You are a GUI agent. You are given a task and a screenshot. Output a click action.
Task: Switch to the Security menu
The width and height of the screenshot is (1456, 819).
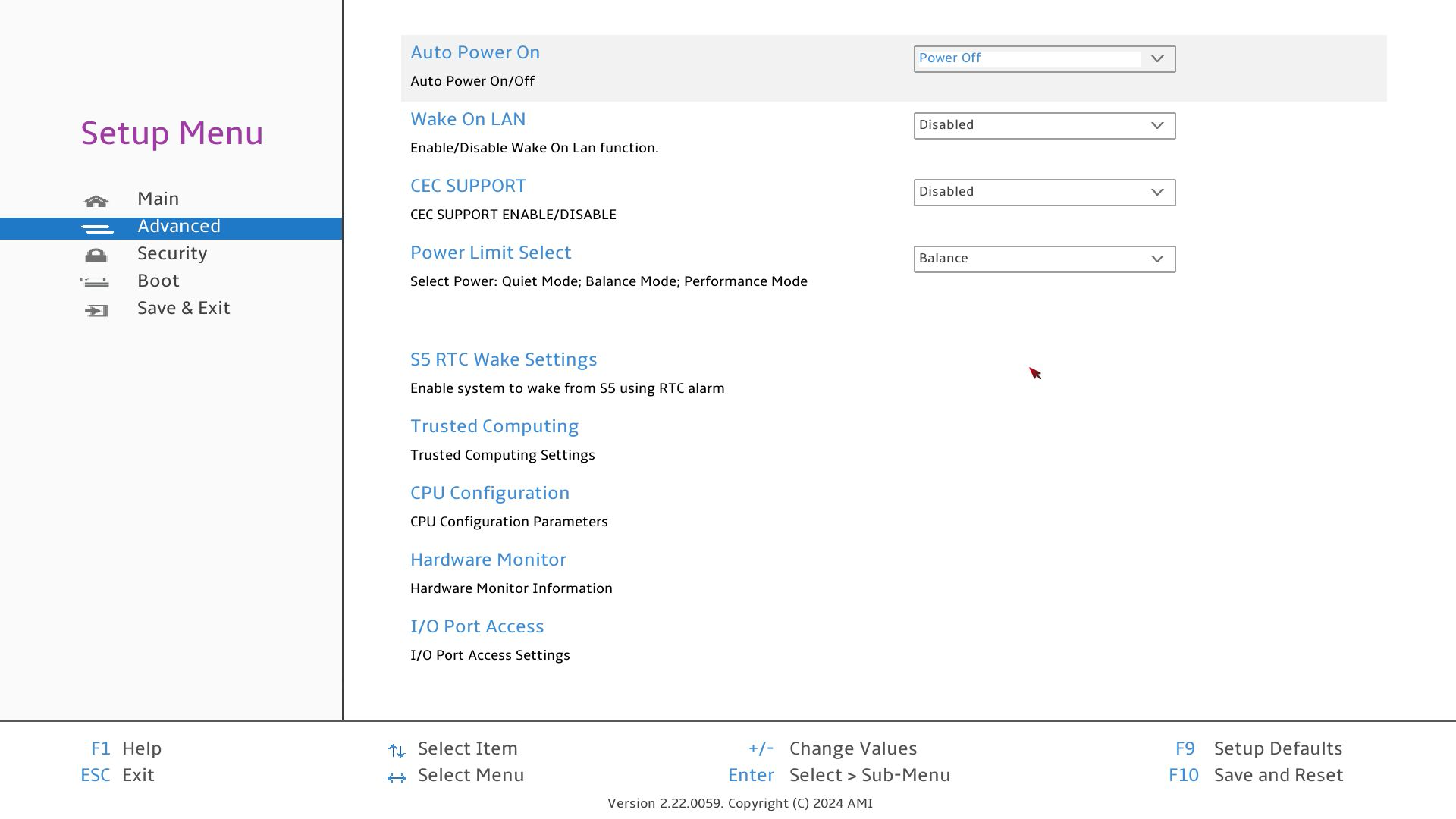point(172,254)
